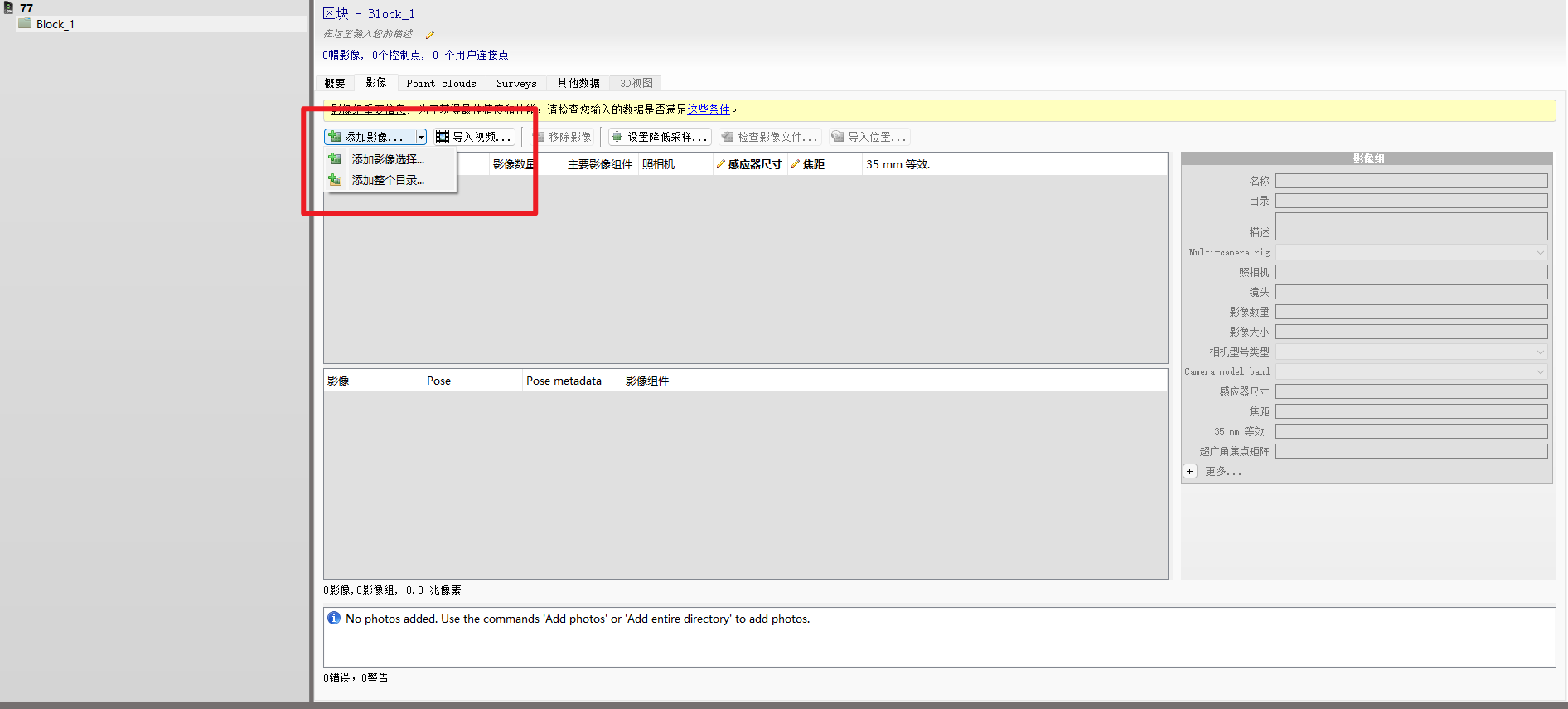
Task: Open the 这些条件 link in the yellow notice
Action: [x=709, y=109]
